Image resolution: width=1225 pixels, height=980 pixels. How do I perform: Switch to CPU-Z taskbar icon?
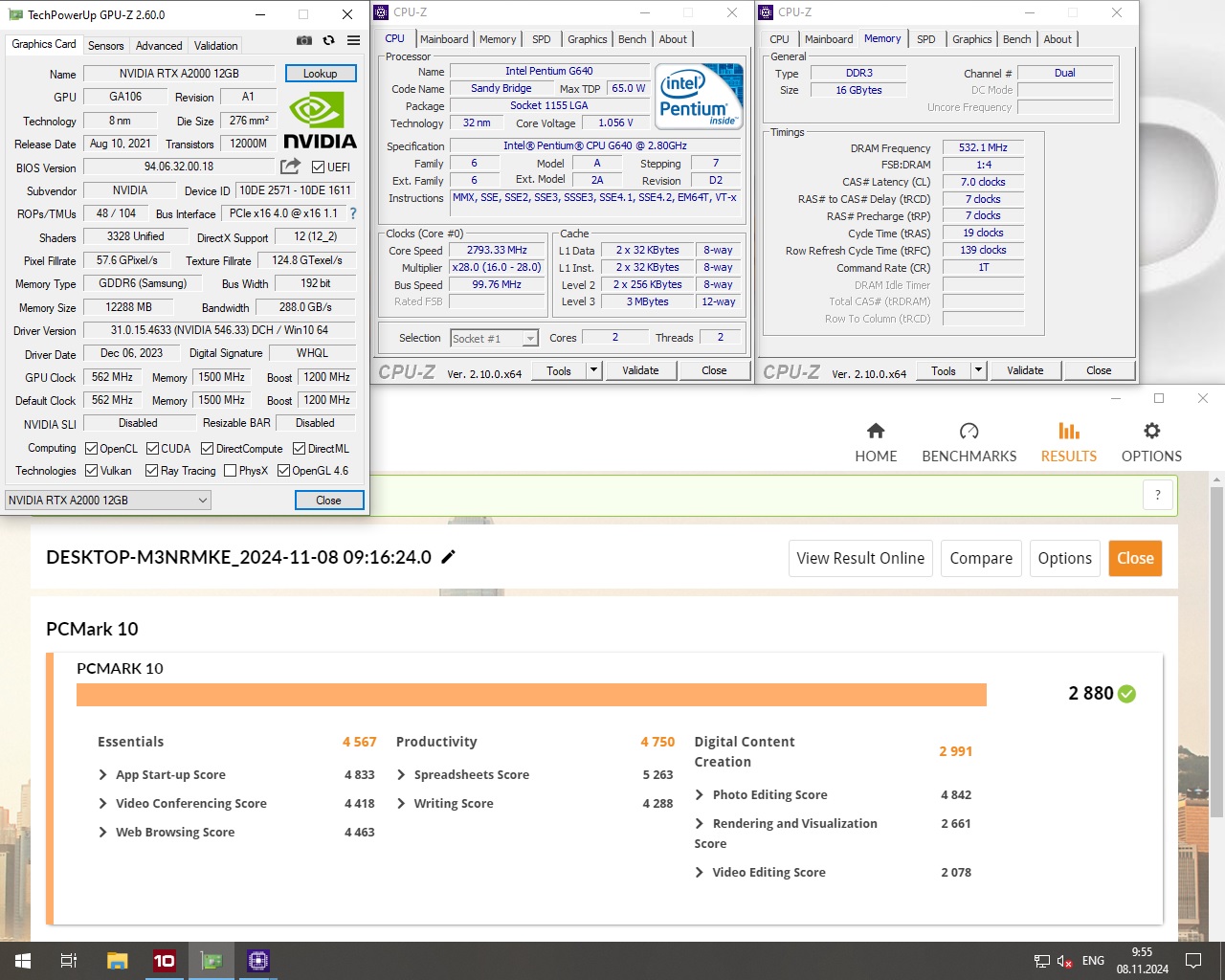pos(257,961)
